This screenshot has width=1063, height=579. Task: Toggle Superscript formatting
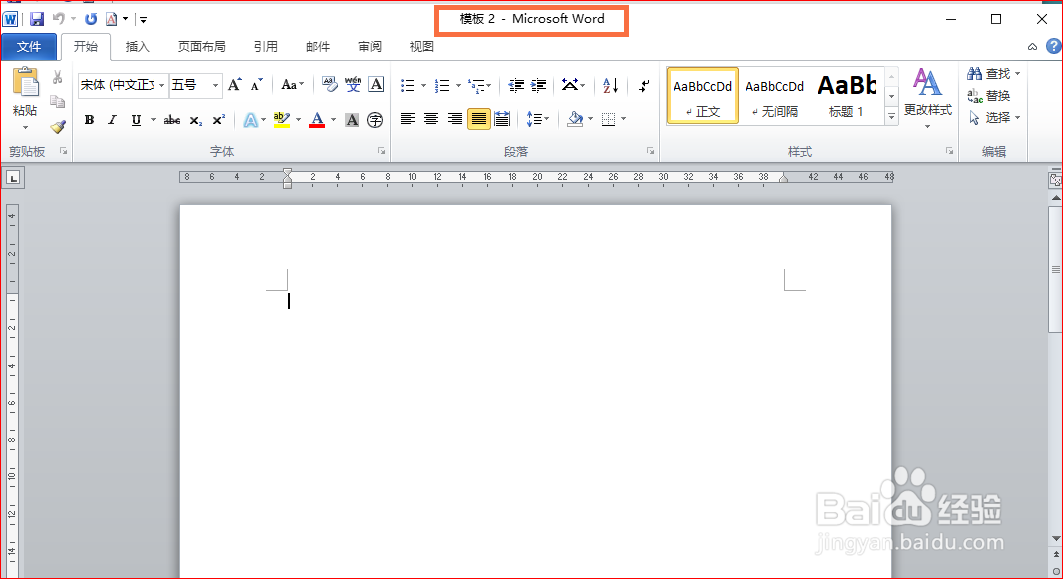[218, 120]
